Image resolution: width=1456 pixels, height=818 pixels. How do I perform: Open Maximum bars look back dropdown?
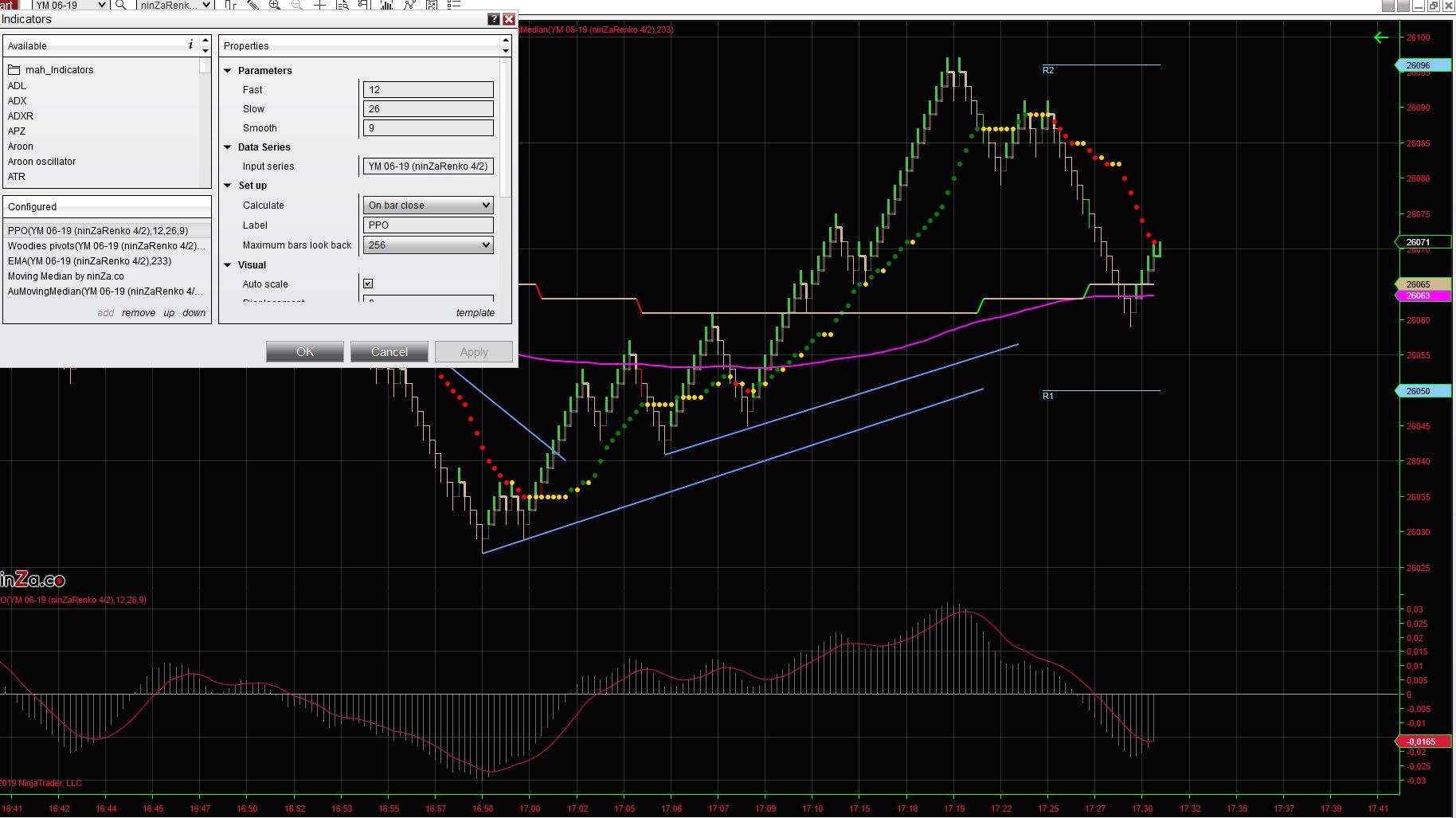[428, 245]
